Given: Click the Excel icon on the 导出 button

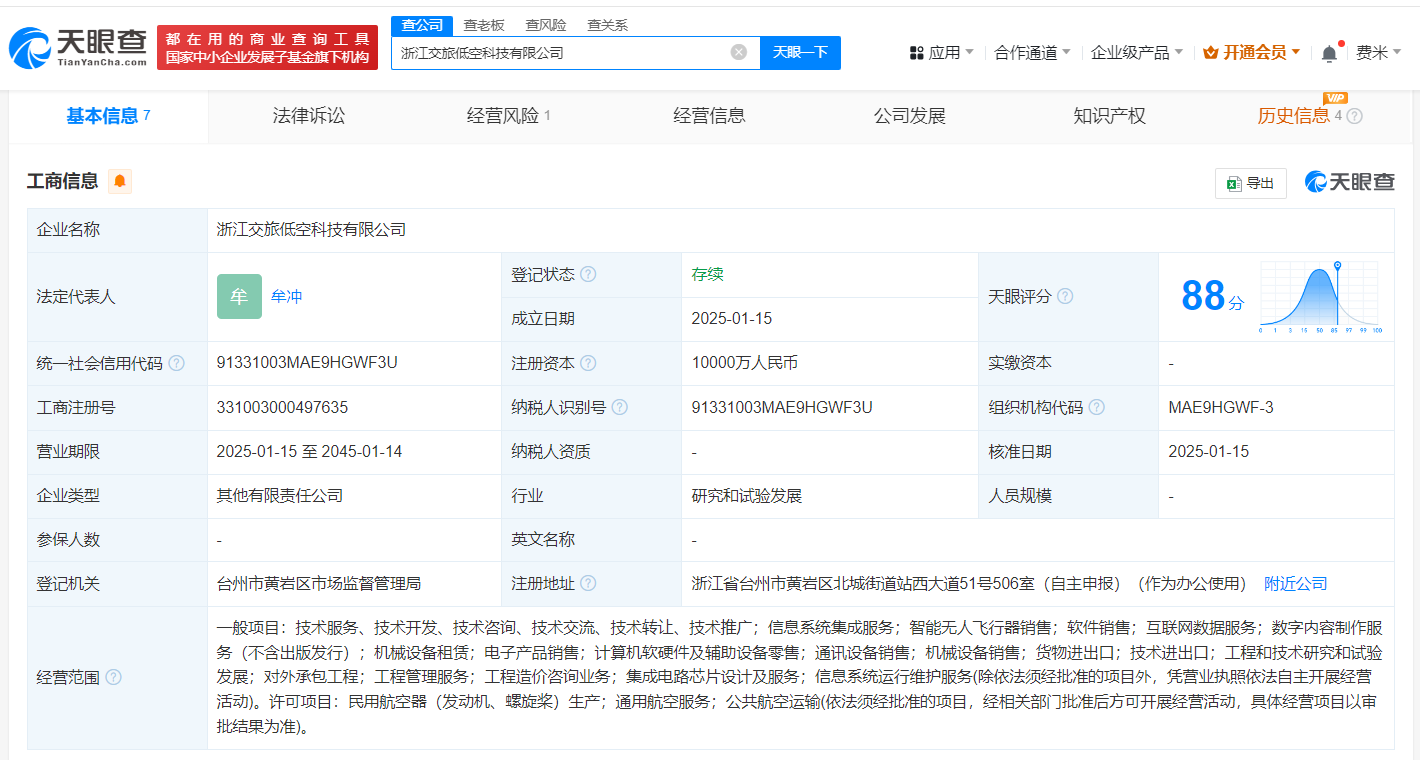Looking at the screenshot, I should click(x=1234, y=183).
